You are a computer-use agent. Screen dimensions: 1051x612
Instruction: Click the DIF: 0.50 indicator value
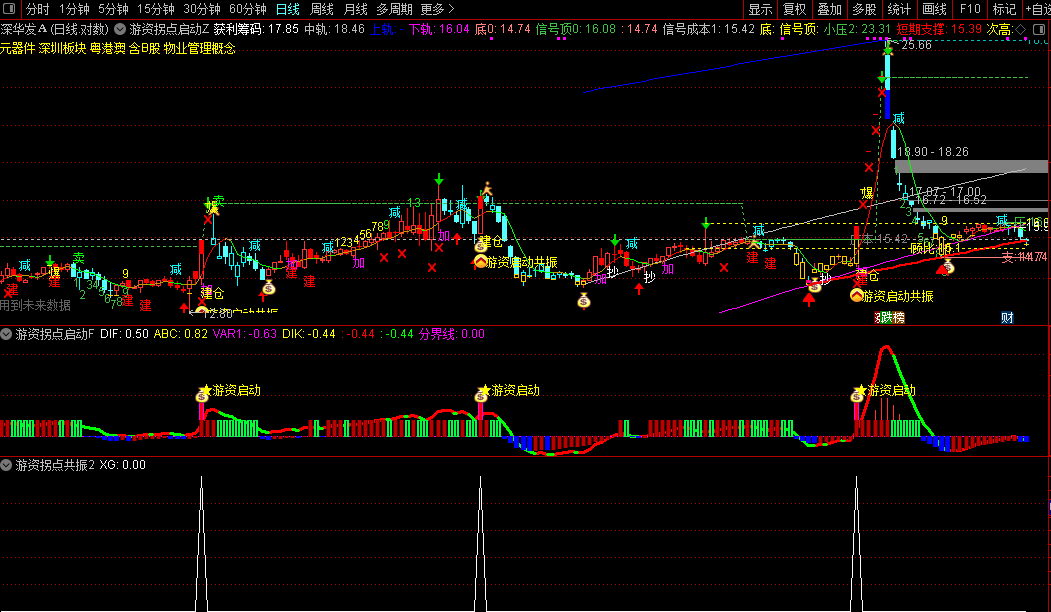[x=124, y=334]
